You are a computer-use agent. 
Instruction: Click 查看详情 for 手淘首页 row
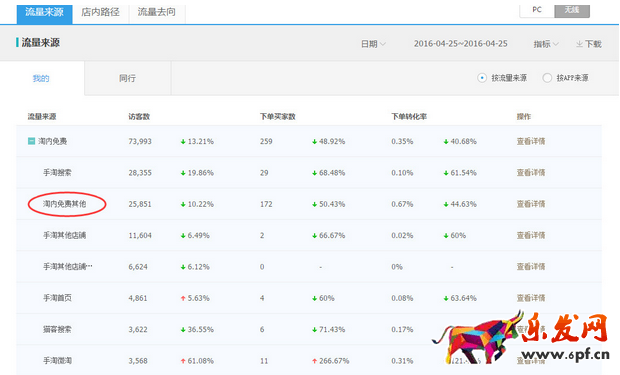pyautogui.click(x=531, y=298)
